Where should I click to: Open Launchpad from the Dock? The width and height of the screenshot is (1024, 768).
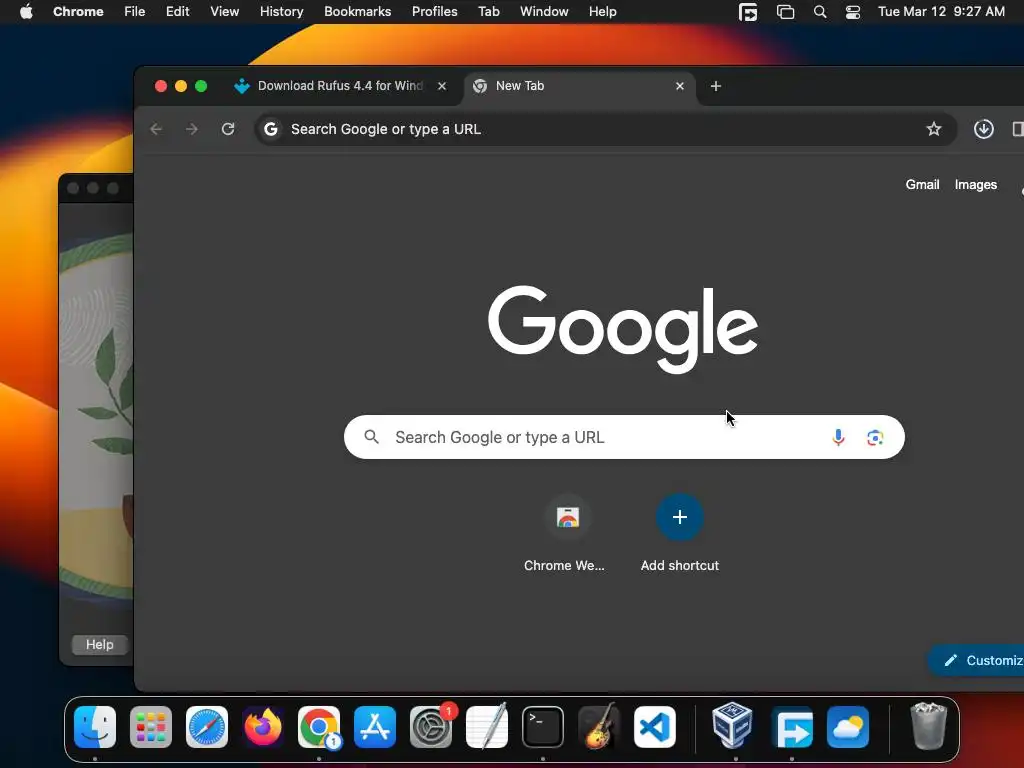pyautogui.click(x=151, y=727)
